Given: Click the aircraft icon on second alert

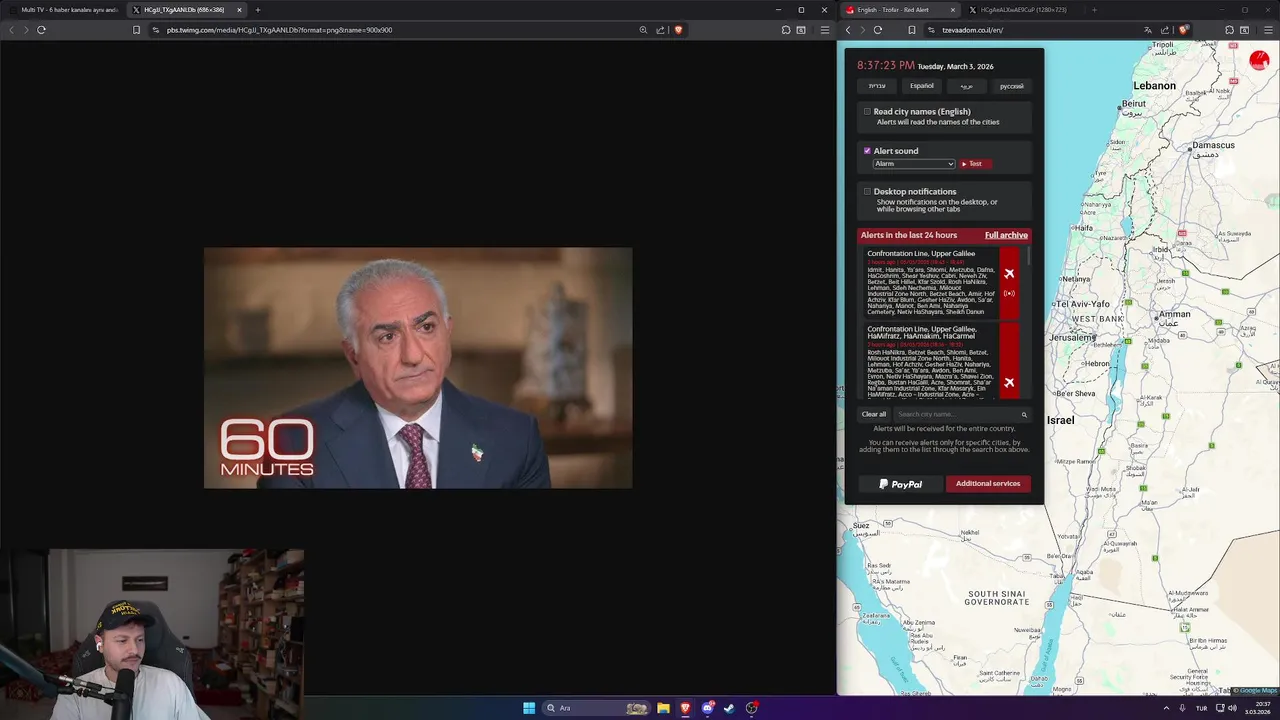Looking at the screenshot, I should pos(1009,382).
